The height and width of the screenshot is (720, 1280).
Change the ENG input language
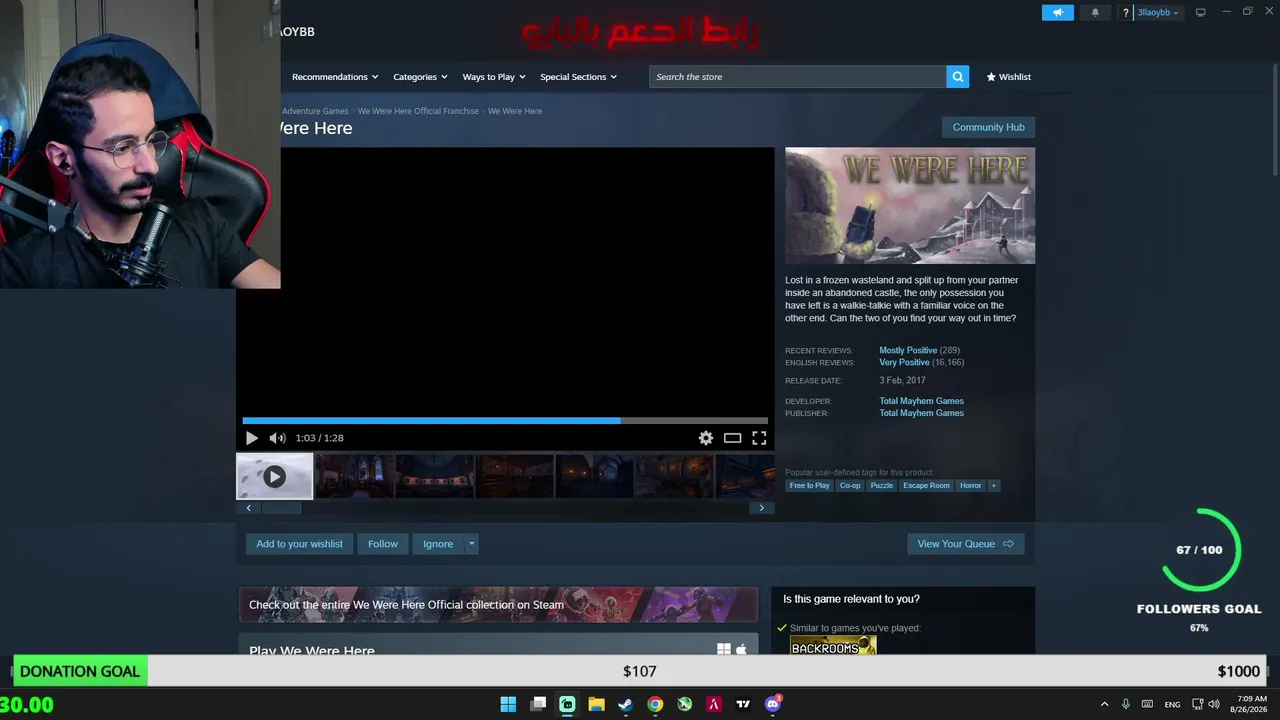coord(1172,704)
